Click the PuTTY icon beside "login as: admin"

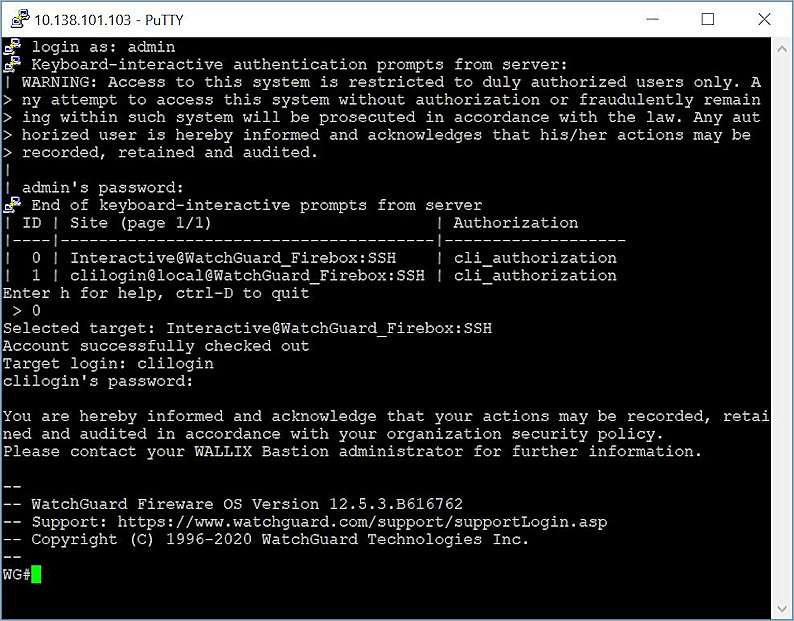point(12,47)
